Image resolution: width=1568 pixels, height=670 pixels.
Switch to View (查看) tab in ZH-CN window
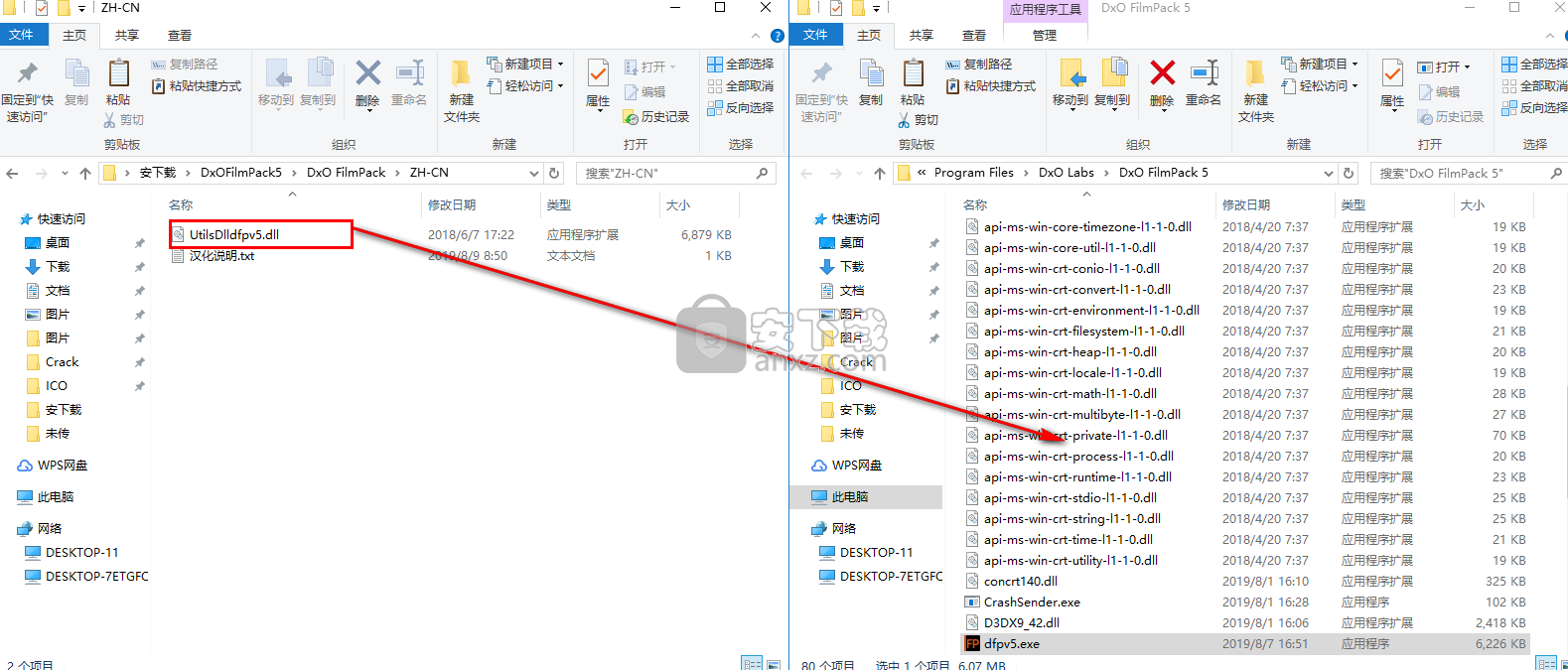(x=180, y=35)
